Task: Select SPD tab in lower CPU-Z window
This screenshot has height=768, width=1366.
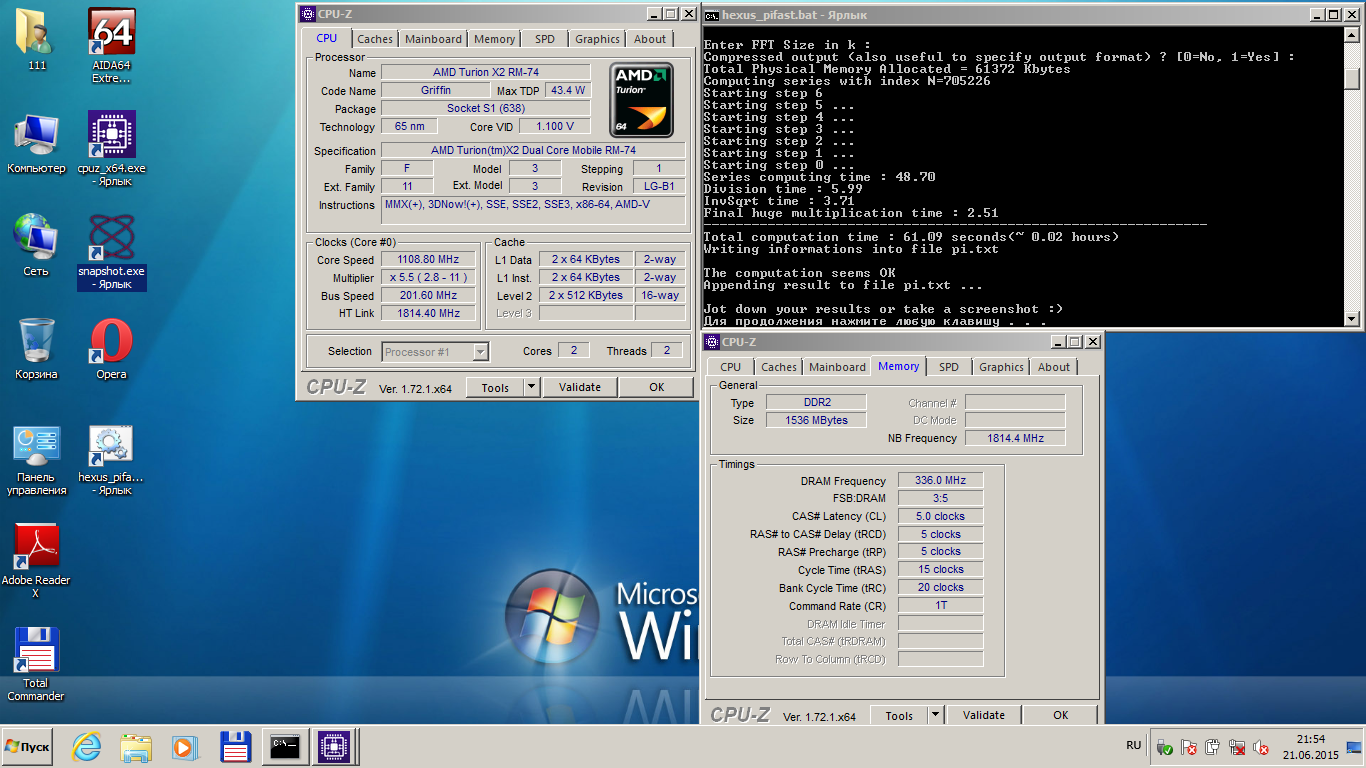Action: tap(949, 367)
